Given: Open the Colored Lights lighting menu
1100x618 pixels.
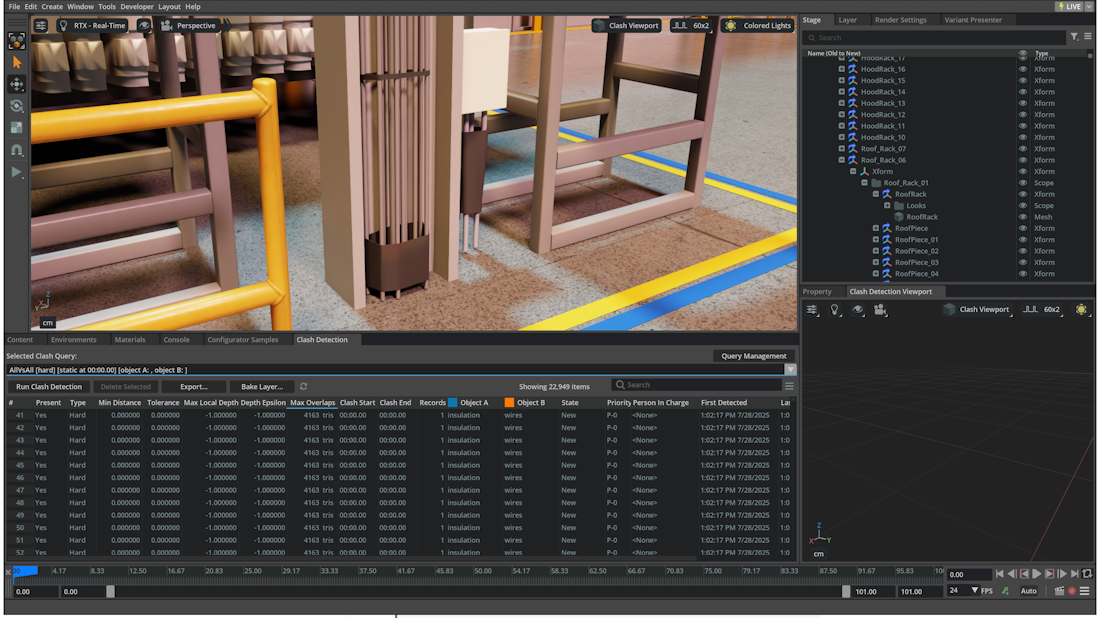Looking at the screenshot, I should [758, 25].
